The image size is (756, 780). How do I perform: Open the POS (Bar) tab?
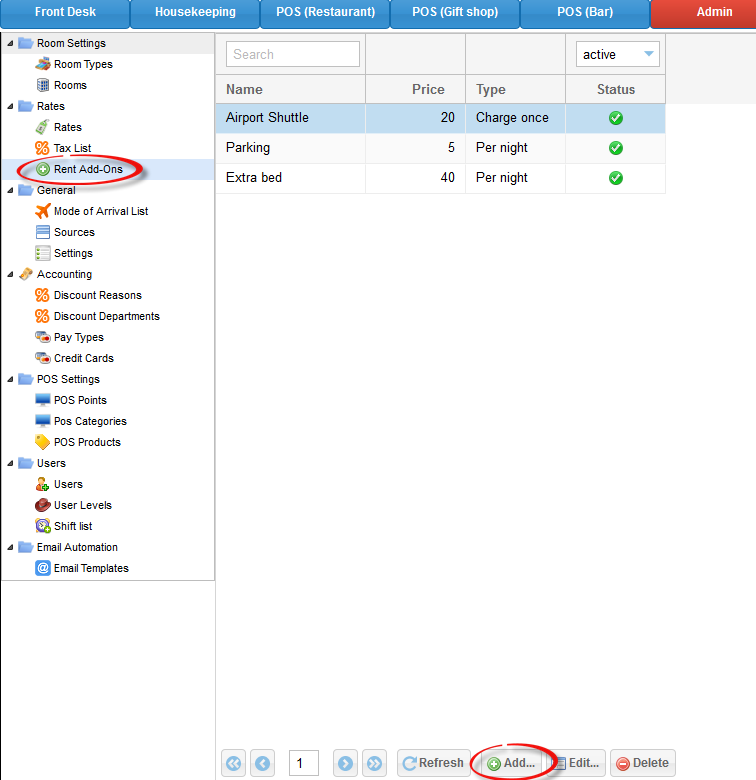(585, 13)
